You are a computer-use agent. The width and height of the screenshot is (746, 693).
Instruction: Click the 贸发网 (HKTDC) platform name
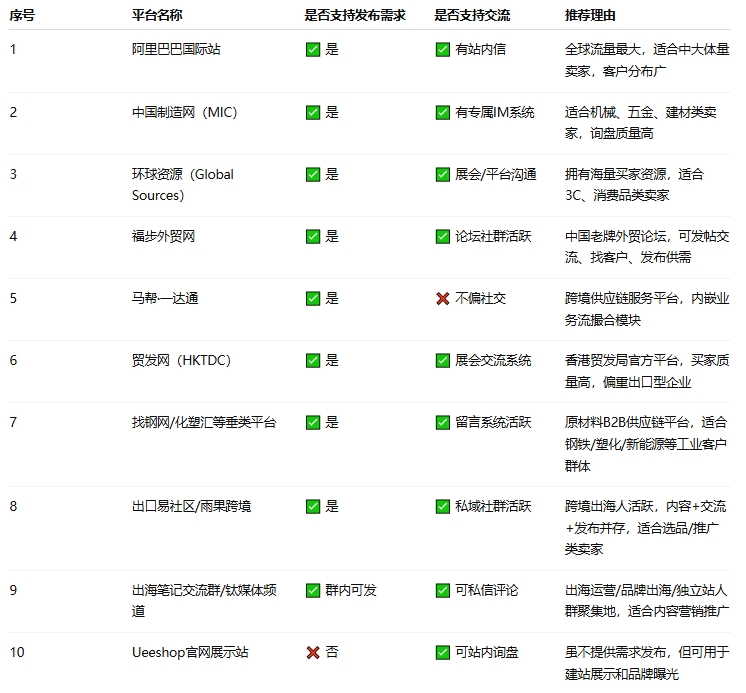click(x=181, y=360)
